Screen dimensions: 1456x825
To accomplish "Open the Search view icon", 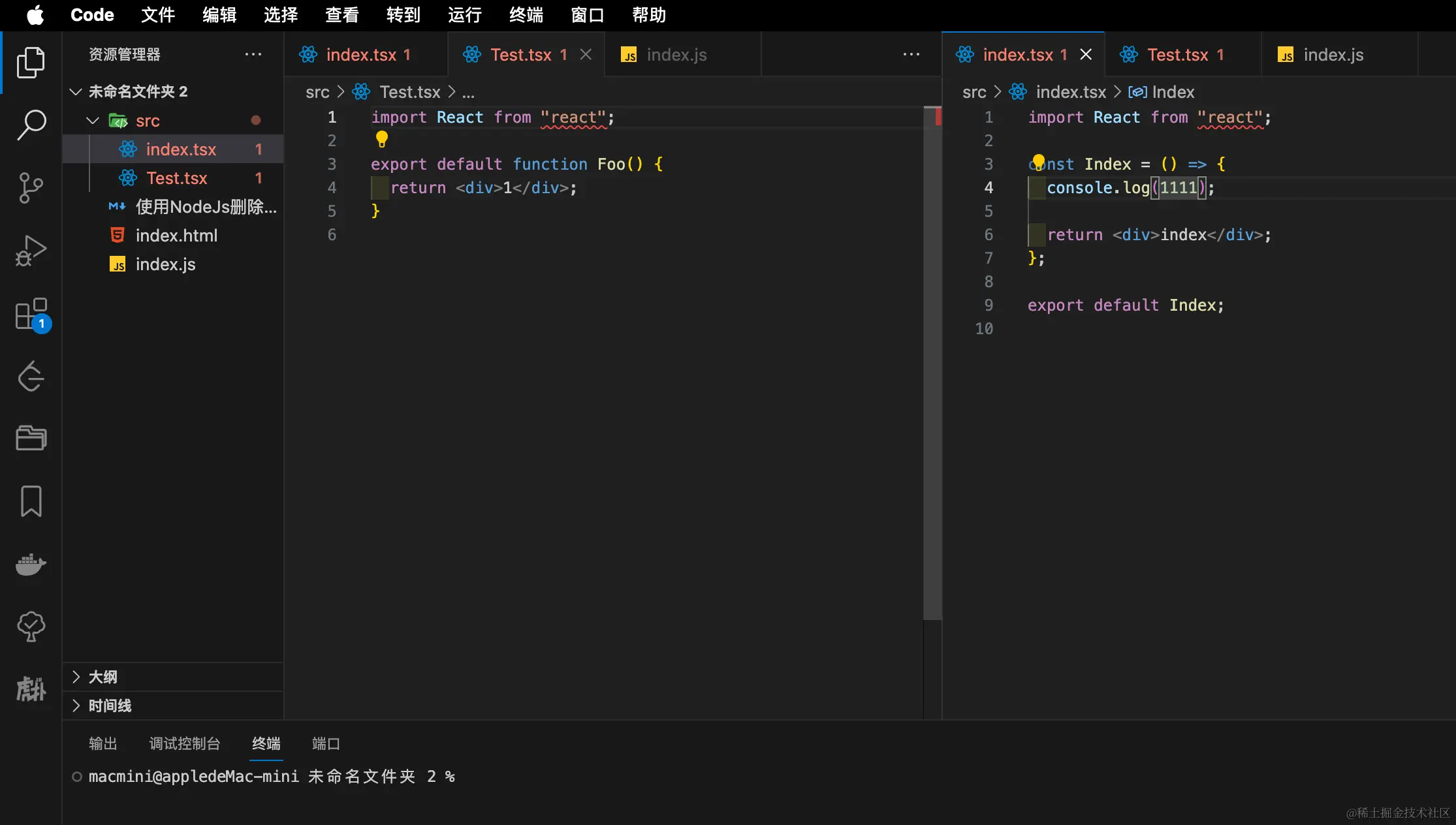I will 31,124.
